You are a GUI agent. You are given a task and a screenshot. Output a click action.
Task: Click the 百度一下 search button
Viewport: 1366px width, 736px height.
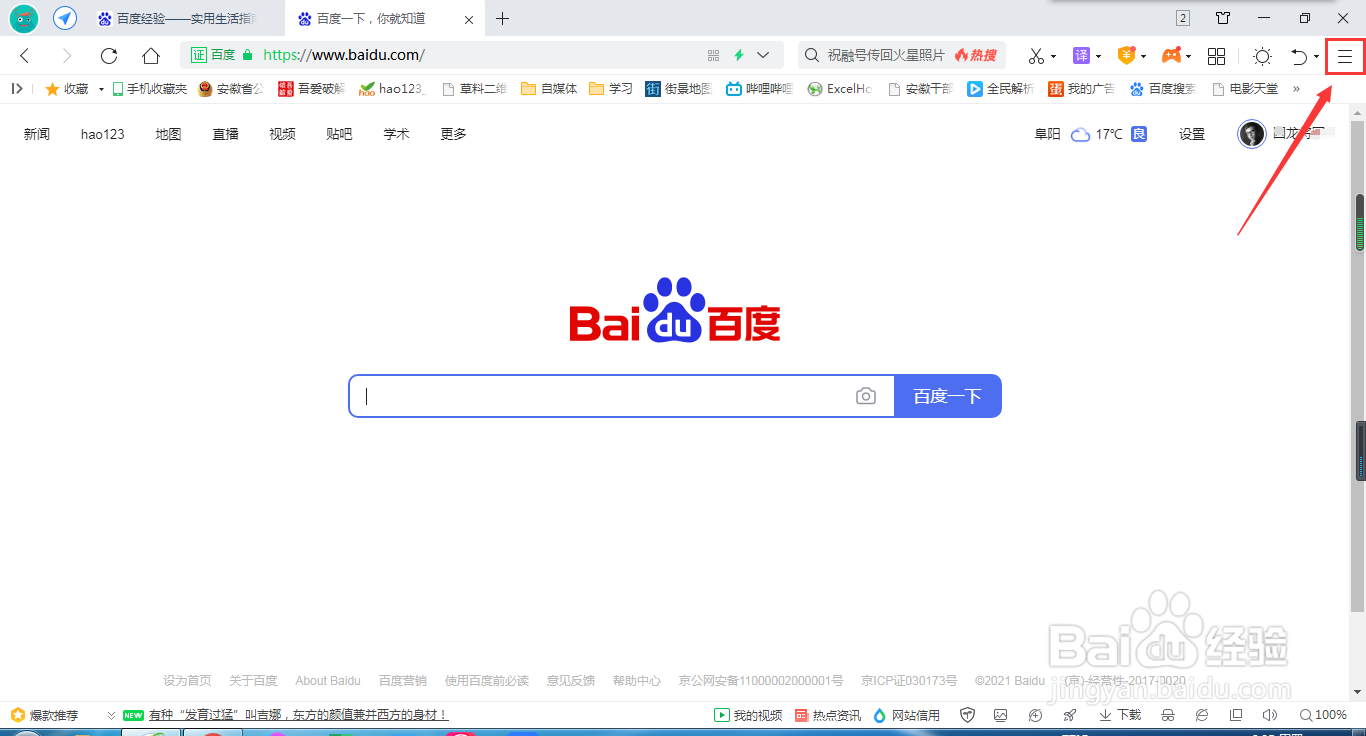coord(947,396)
